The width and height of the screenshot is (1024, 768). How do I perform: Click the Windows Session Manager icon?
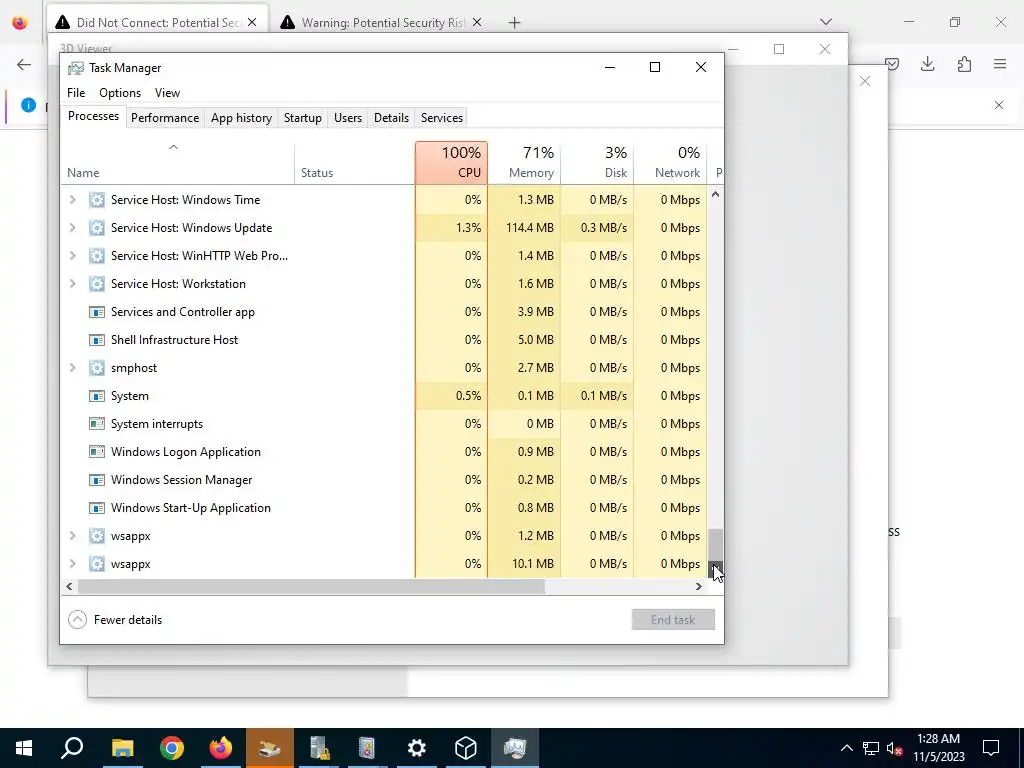[97, 480]
